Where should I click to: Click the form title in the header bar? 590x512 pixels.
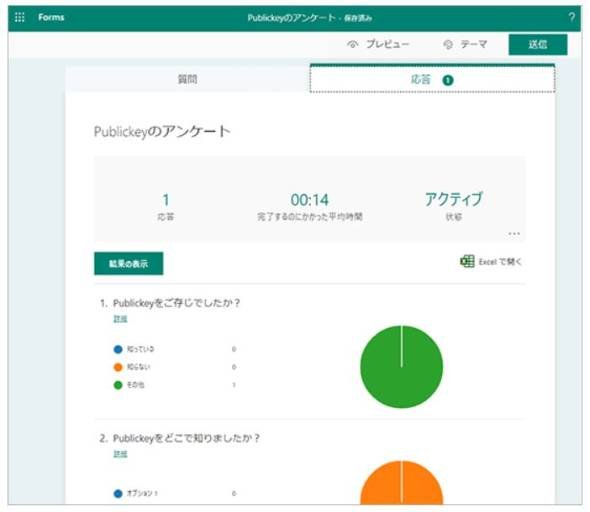[310, 18]
